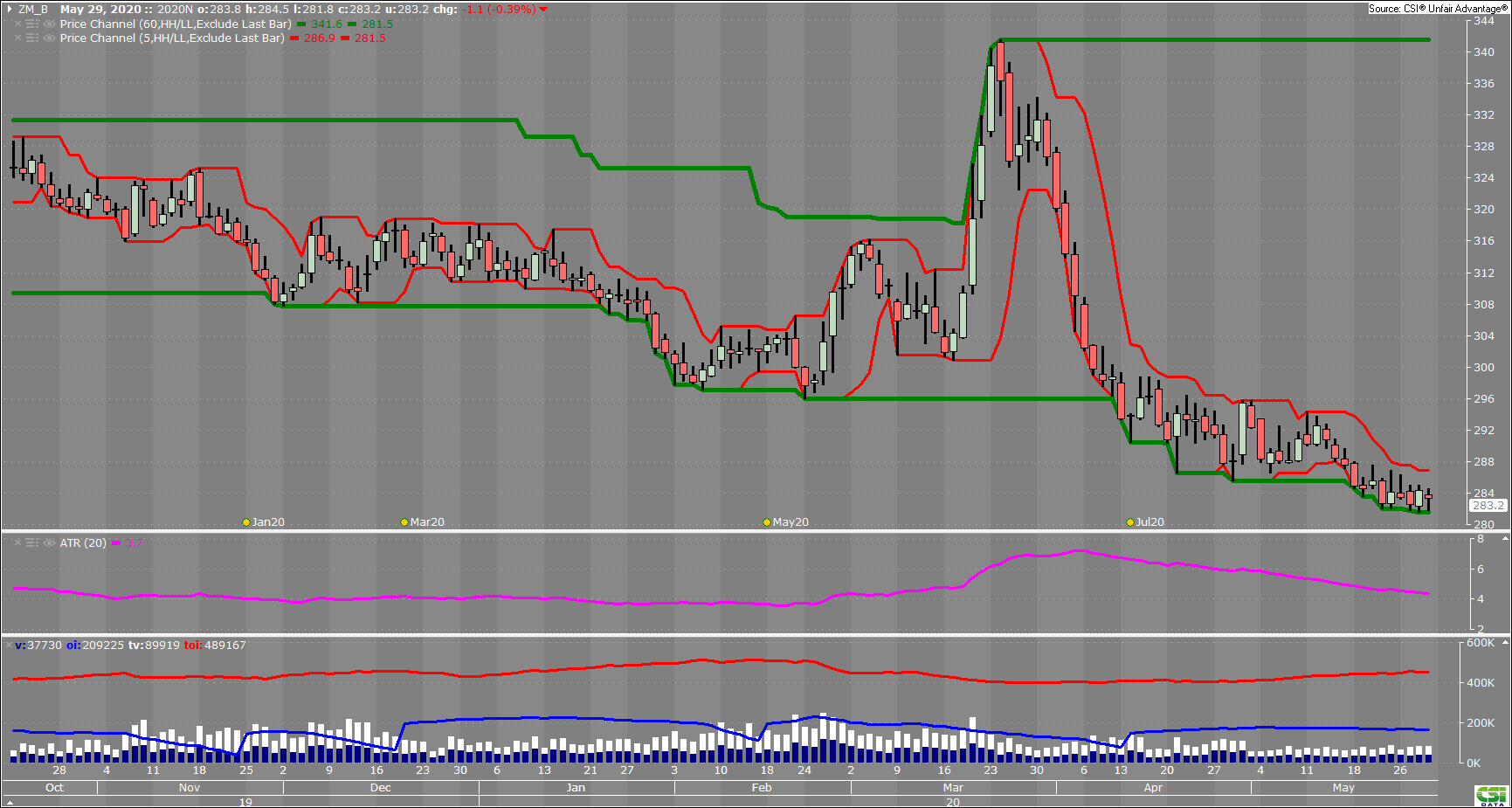
Task: Click the Nov month label on time axis
Action: pos(190,788)
